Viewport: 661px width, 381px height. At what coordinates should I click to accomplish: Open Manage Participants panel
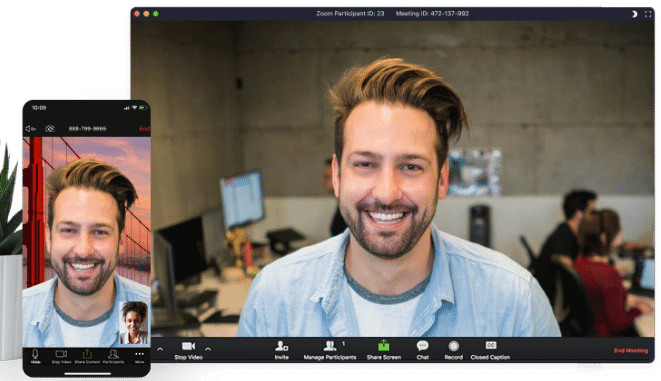point(330,350)
